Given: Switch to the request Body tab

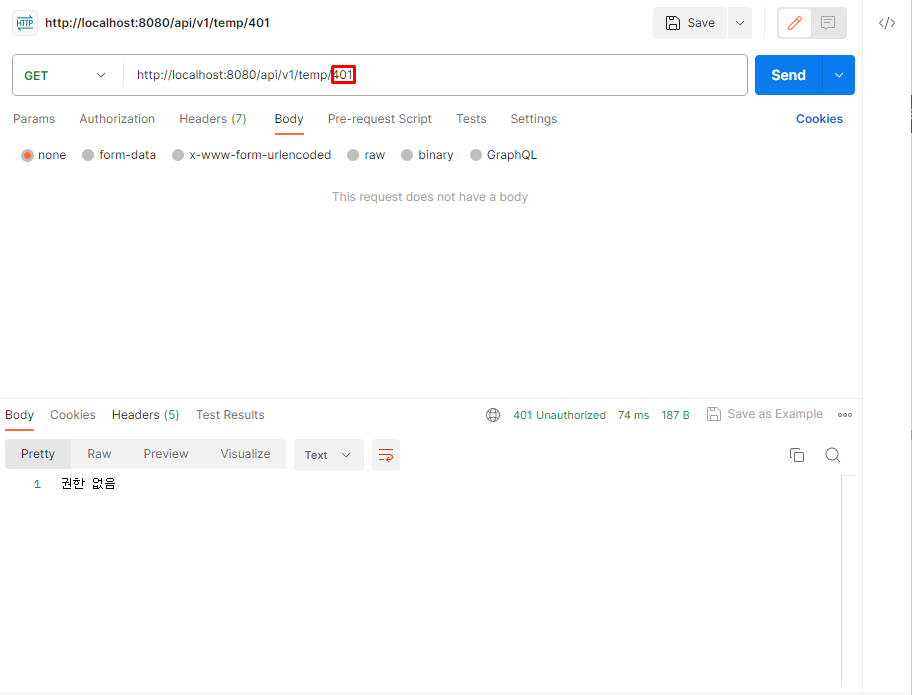Looking at the screenshot, I should [289, 119].
